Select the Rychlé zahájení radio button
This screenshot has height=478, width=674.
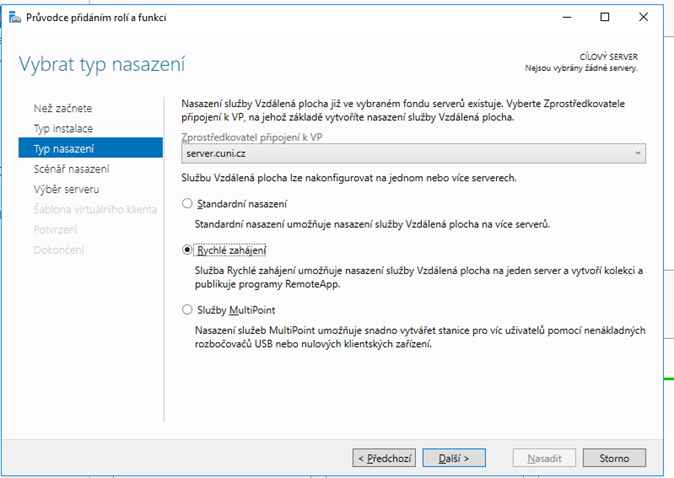[x=186, y=250]
